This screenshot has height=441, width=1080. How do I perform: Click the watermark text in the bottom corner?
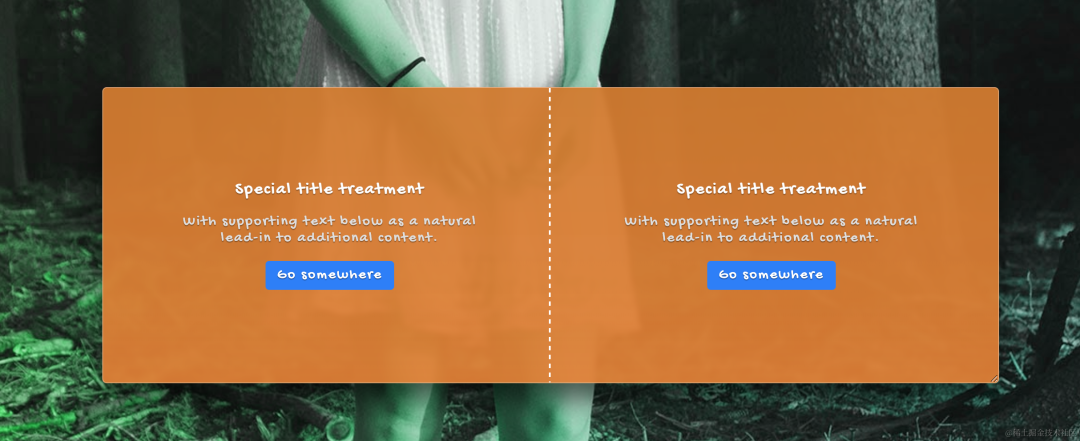[x=1041, y=433]
